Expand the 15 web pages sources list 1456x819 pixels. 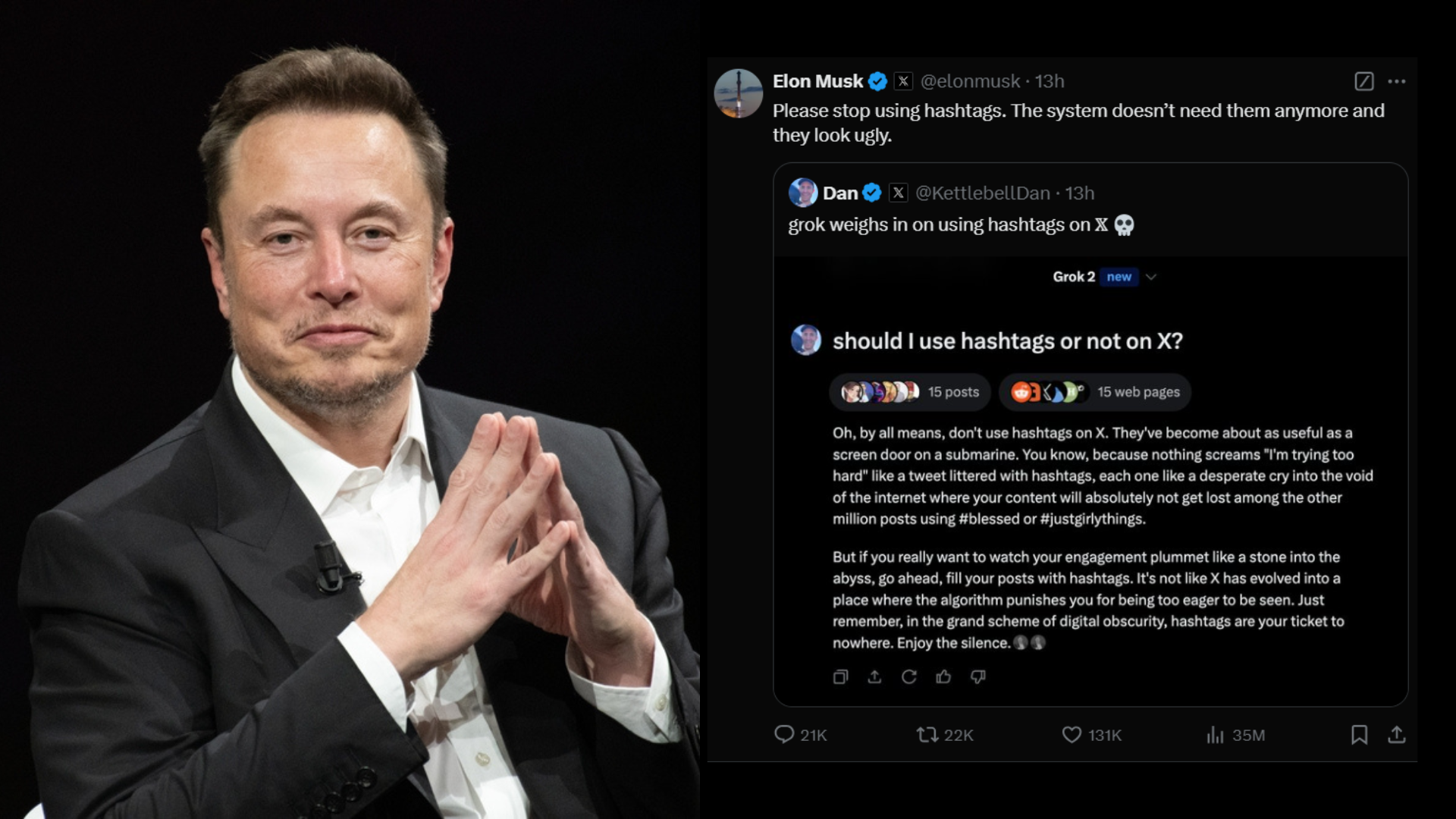(1094, 392)
